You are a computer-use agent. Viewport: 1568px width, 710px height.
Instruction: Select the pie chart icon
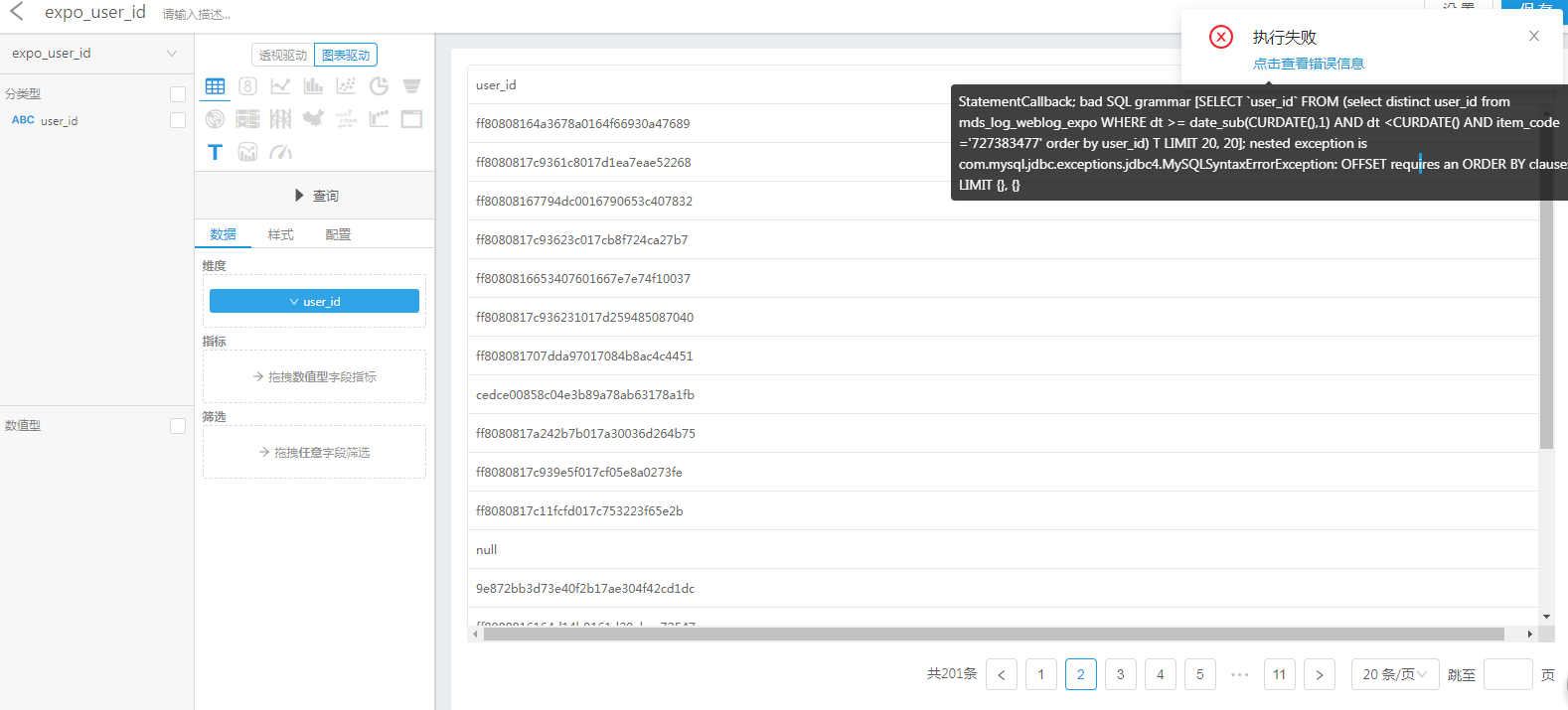pos(379,86)
